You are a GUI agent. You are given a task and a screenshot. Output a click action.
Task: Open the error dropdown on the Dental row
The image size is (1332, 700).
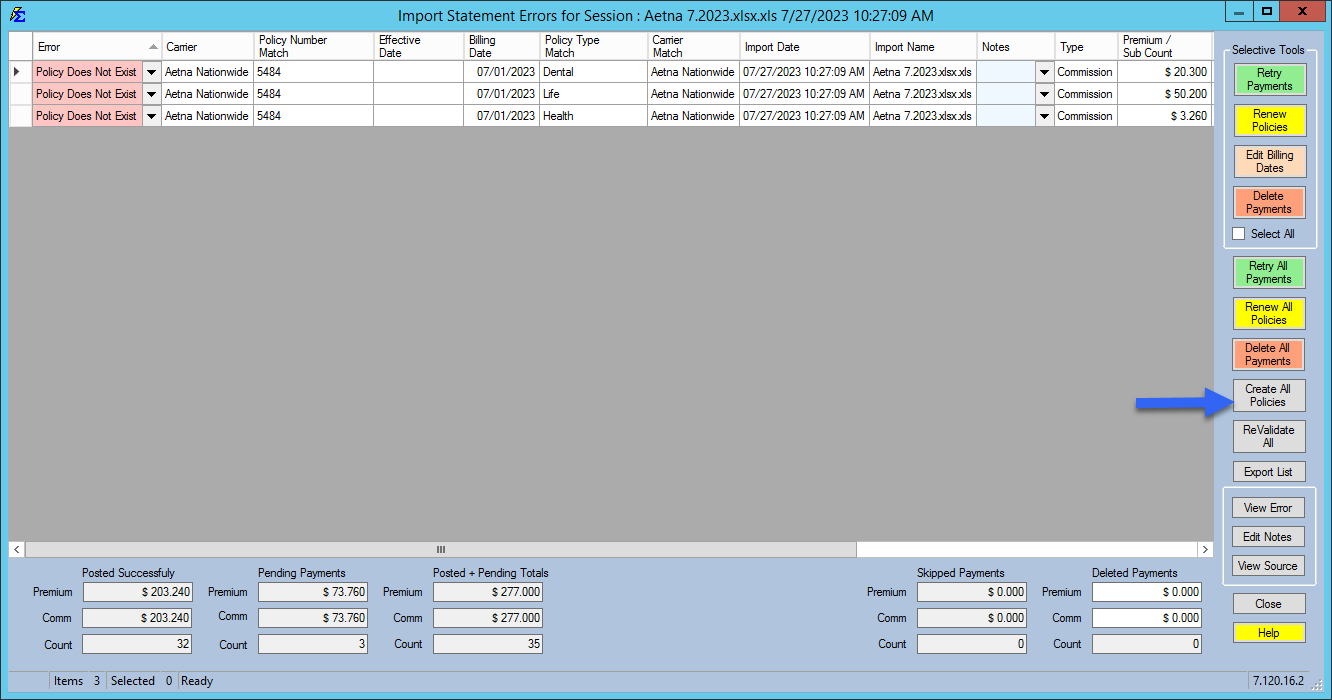coord(149,71)
